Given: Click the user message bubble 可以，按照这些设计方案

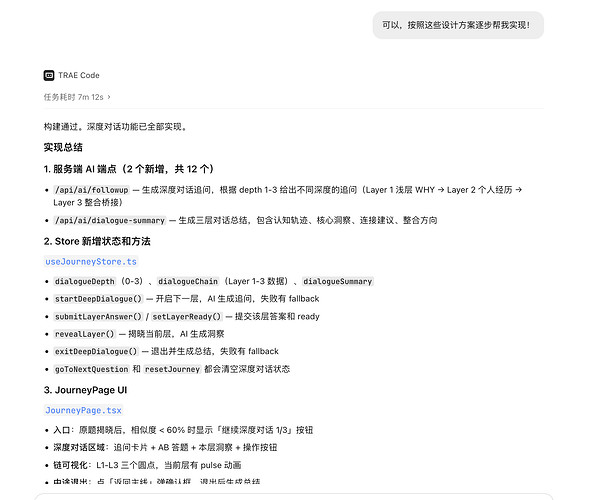Looking at the screenshot, I should [458, 25].
